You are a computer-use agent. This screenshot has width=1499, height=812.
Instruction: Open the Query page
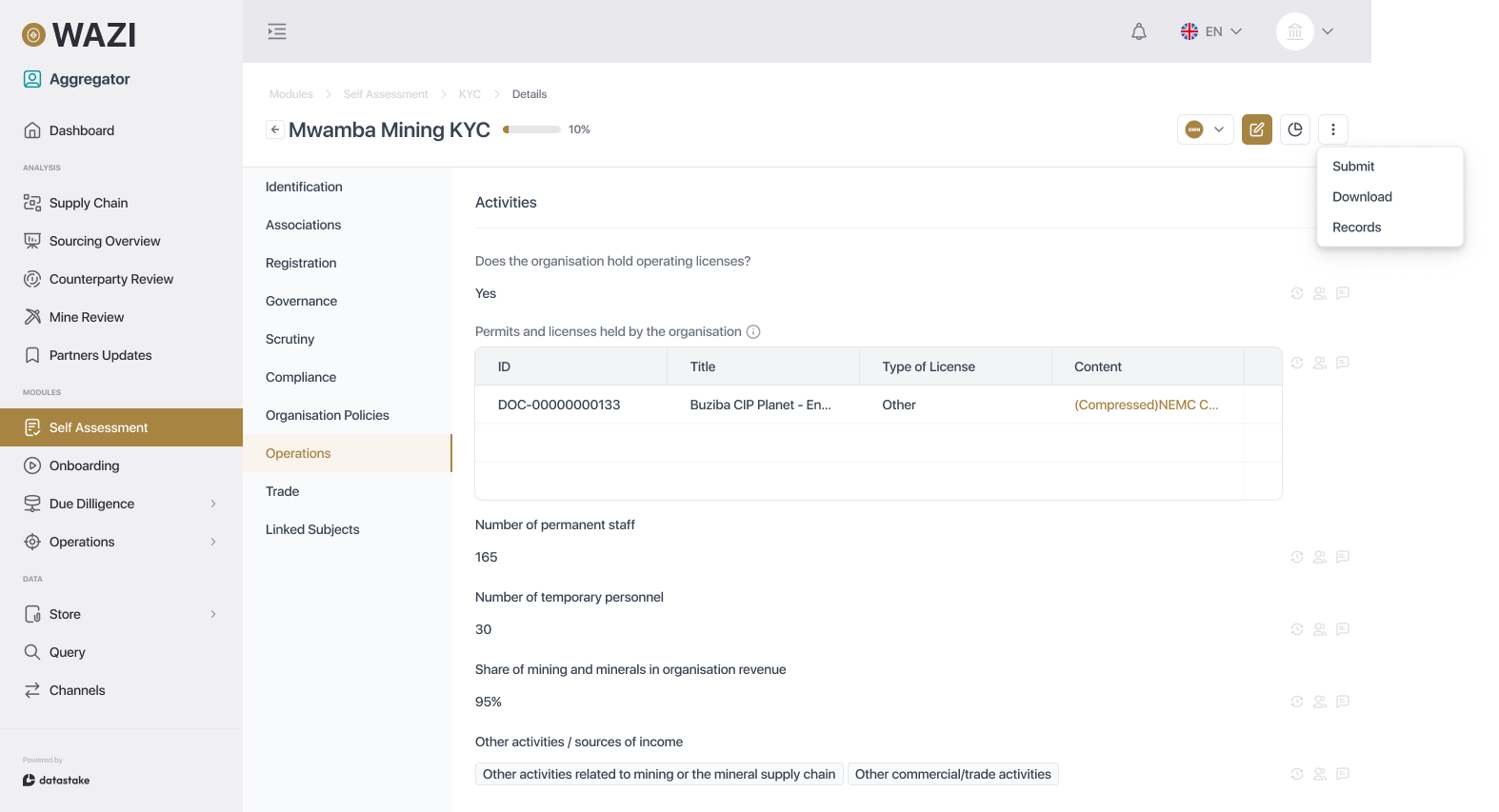pos(121,652)
